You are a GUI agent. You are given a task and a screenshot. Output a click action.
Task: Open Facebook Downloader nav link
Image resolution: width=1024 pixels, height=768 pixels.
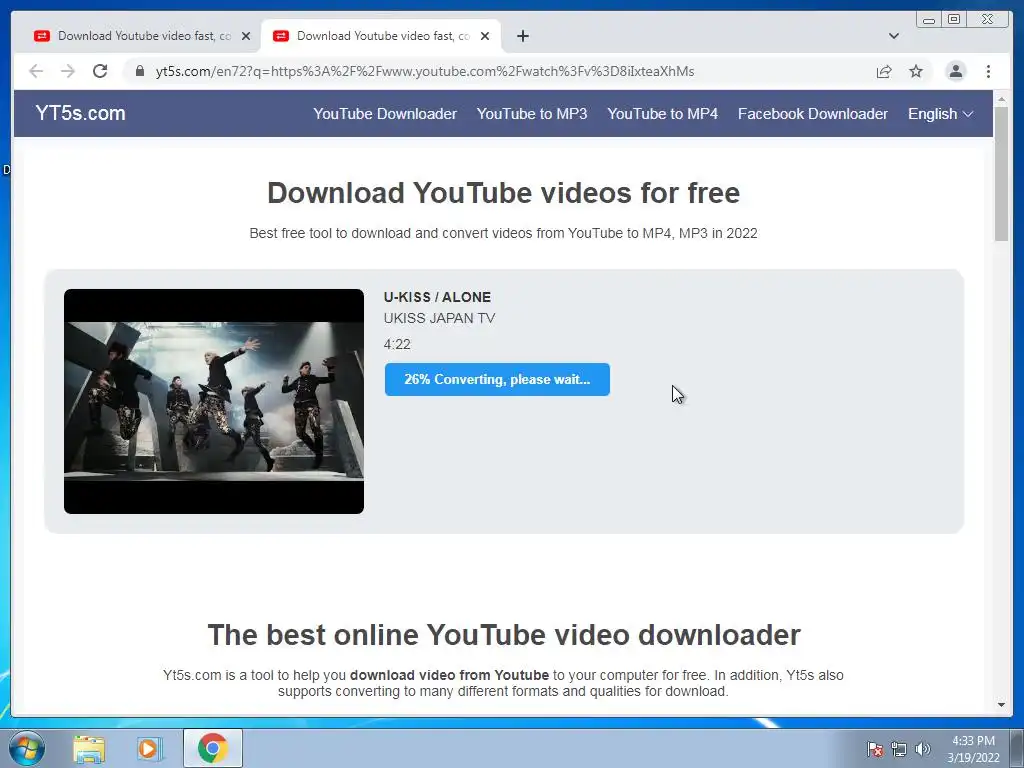click(812, 114)
